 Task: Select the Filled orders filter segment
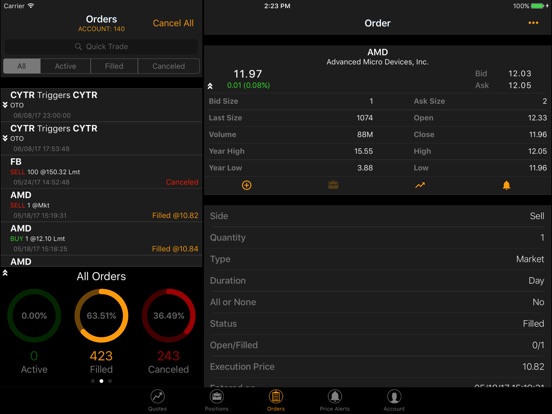(x=114, y=66)
